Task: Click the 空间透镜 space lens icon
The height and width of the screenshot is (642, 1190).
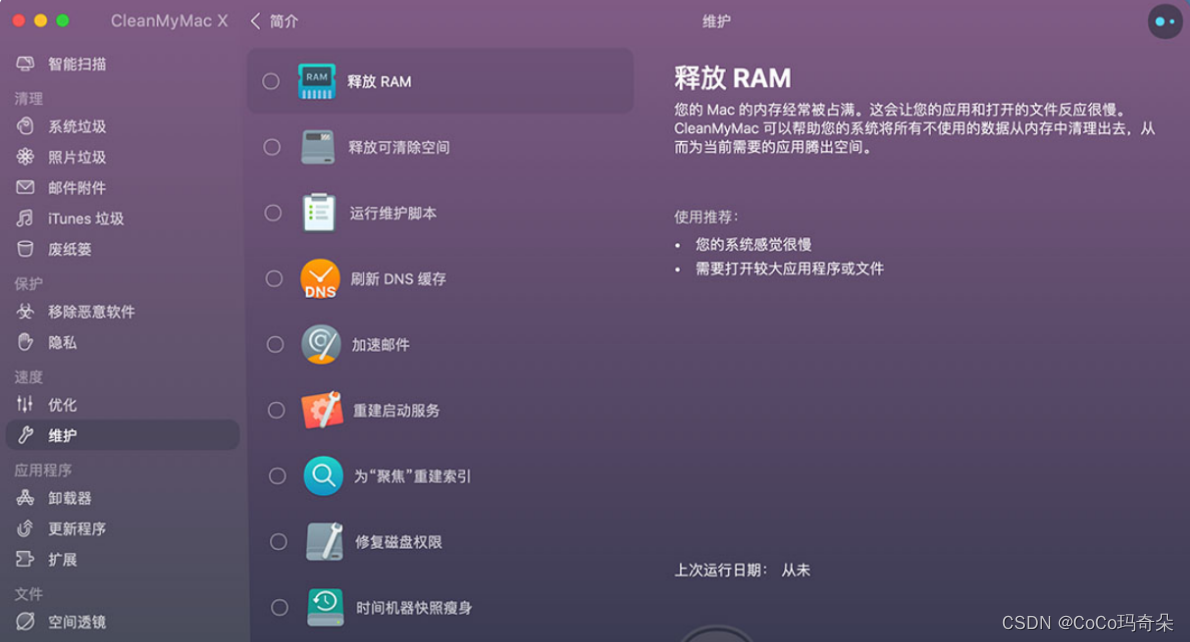Action: click(25, 622)
